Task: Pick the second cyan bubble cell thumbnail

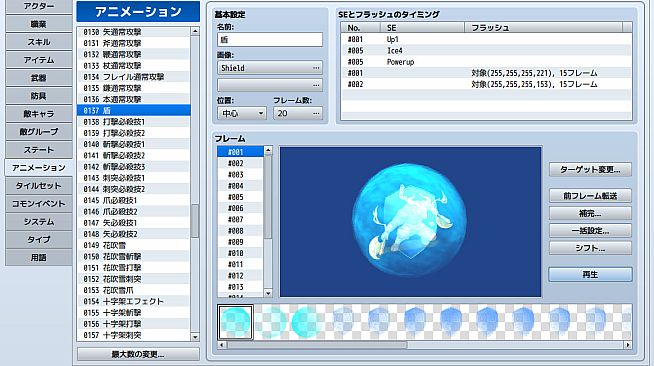Action: click(x=272, y=322)
